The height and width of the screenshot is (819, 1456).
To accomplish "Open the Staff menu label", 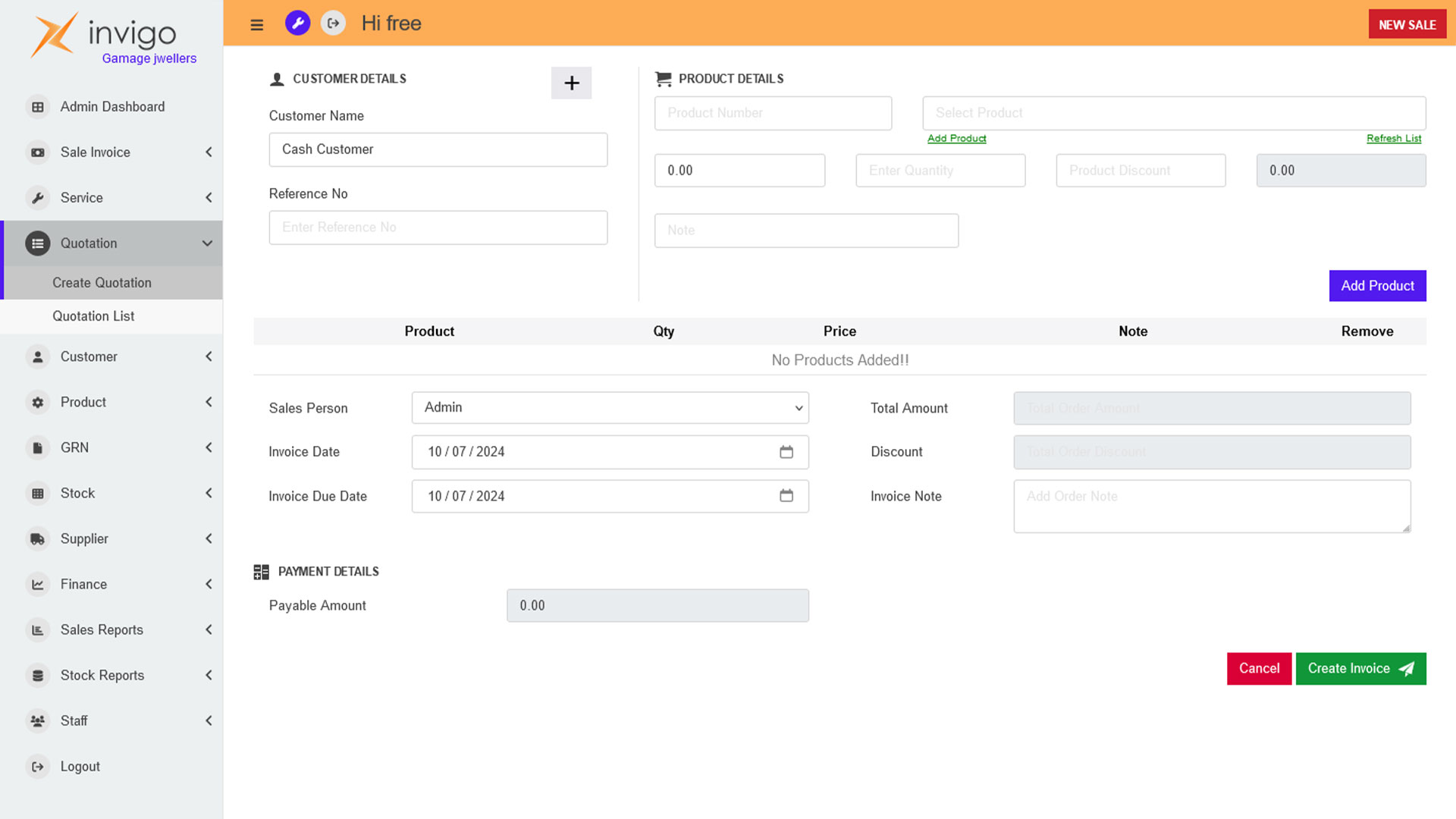I will [x=74, y=721].
